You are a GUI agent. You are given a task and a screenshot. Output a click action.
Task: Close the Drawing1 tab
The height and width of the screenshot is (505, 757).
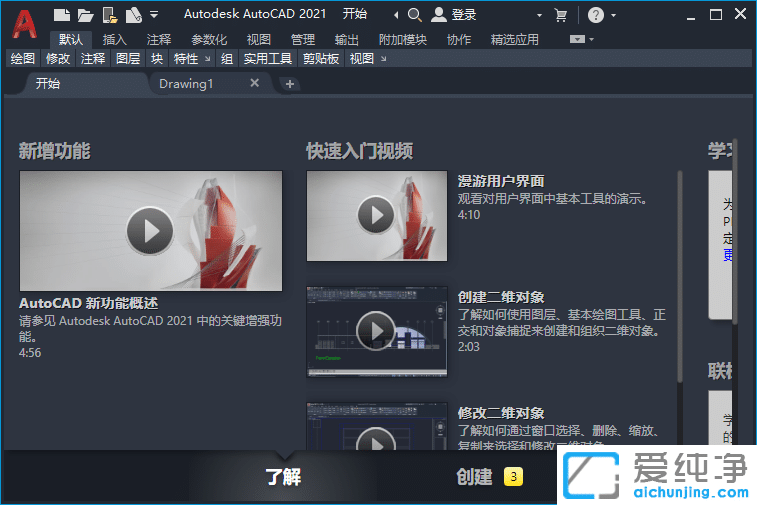pyautogui.click(x=254, y=83)
